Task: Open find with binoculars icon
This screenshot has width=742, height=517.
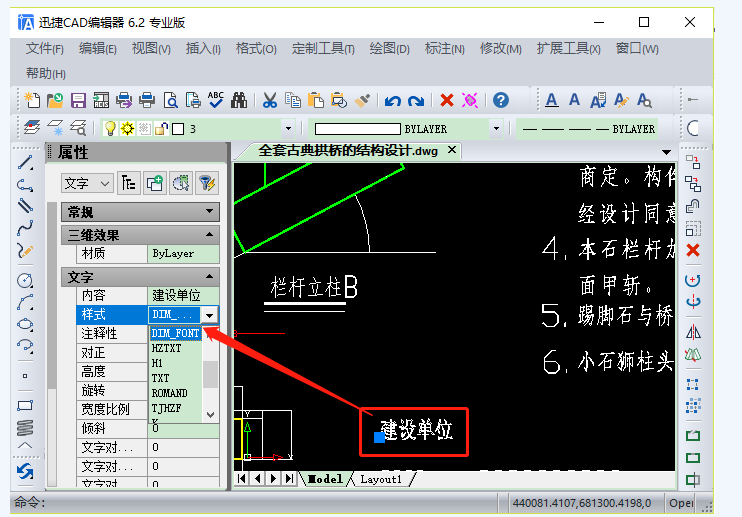Action: pos(238,100)
